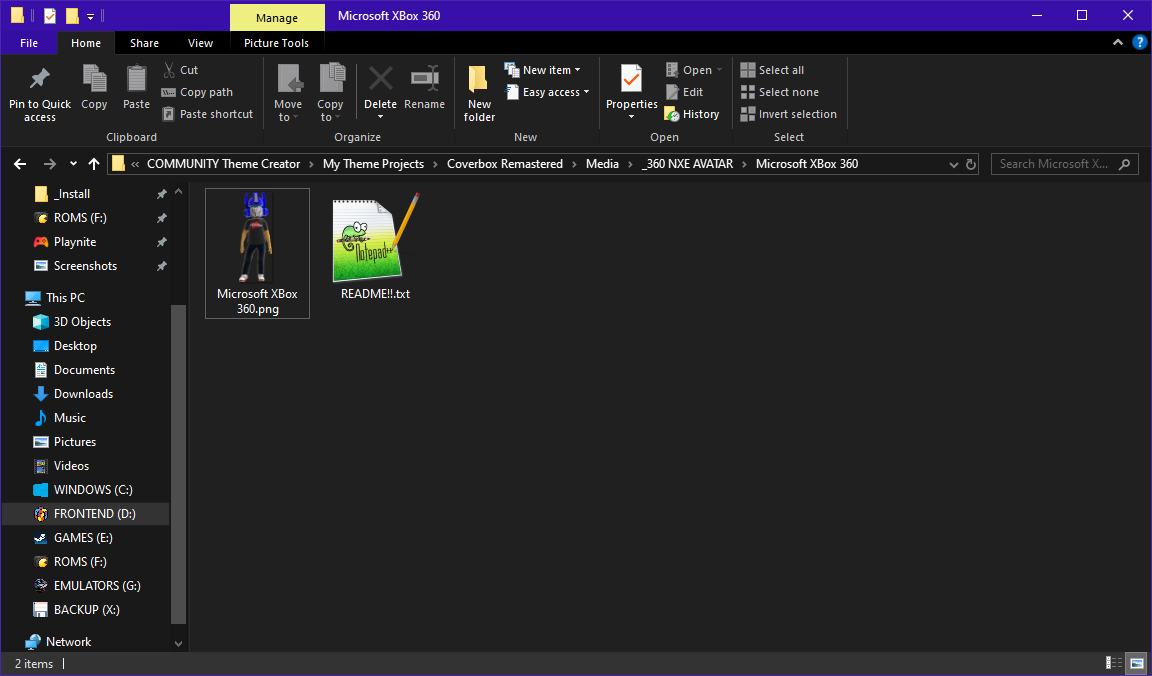Click Invert selection
Viewport: 1152px width, 676px height.
788,114
